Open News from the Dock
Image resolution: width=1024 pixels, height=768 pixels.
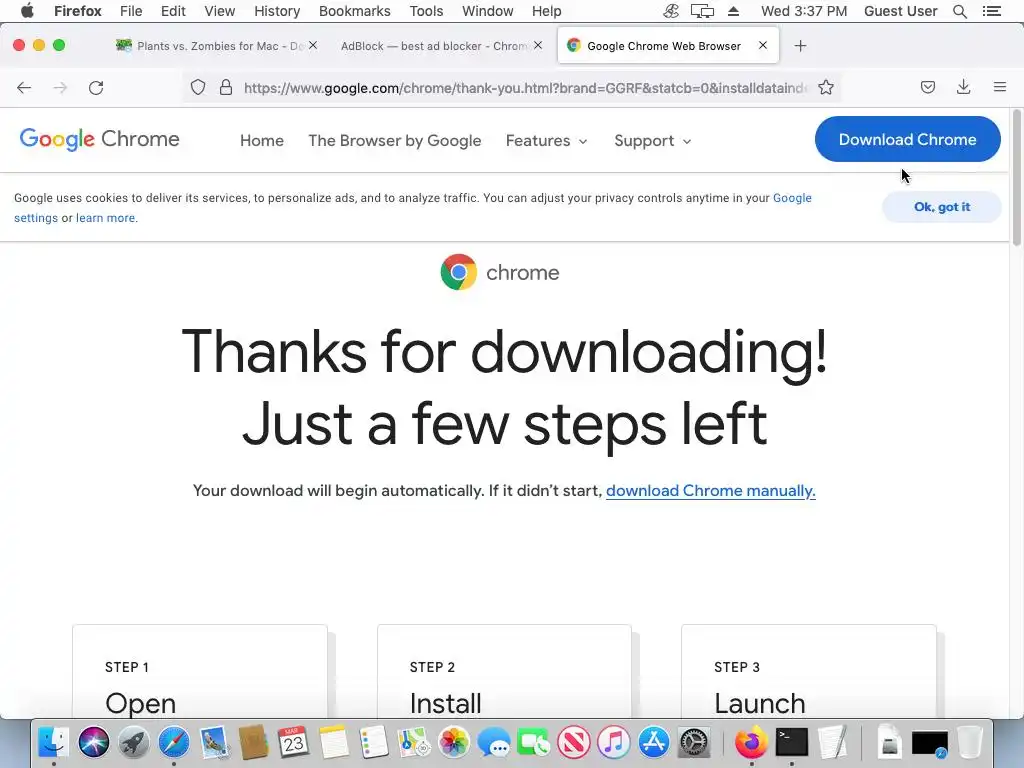pyautogui.click(x=573, y=743)
